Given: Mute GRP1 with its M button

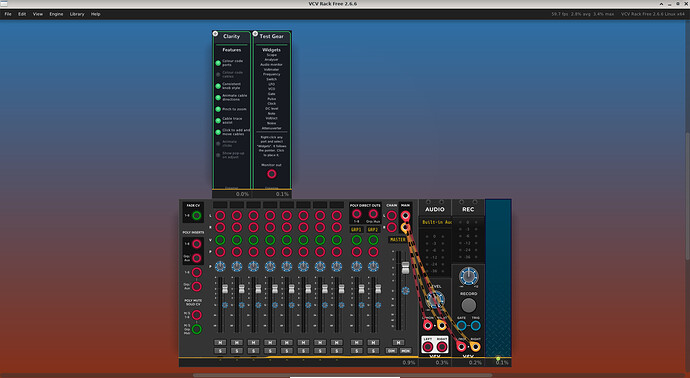Looking at the screenshot, I should [x=357, y=342].
